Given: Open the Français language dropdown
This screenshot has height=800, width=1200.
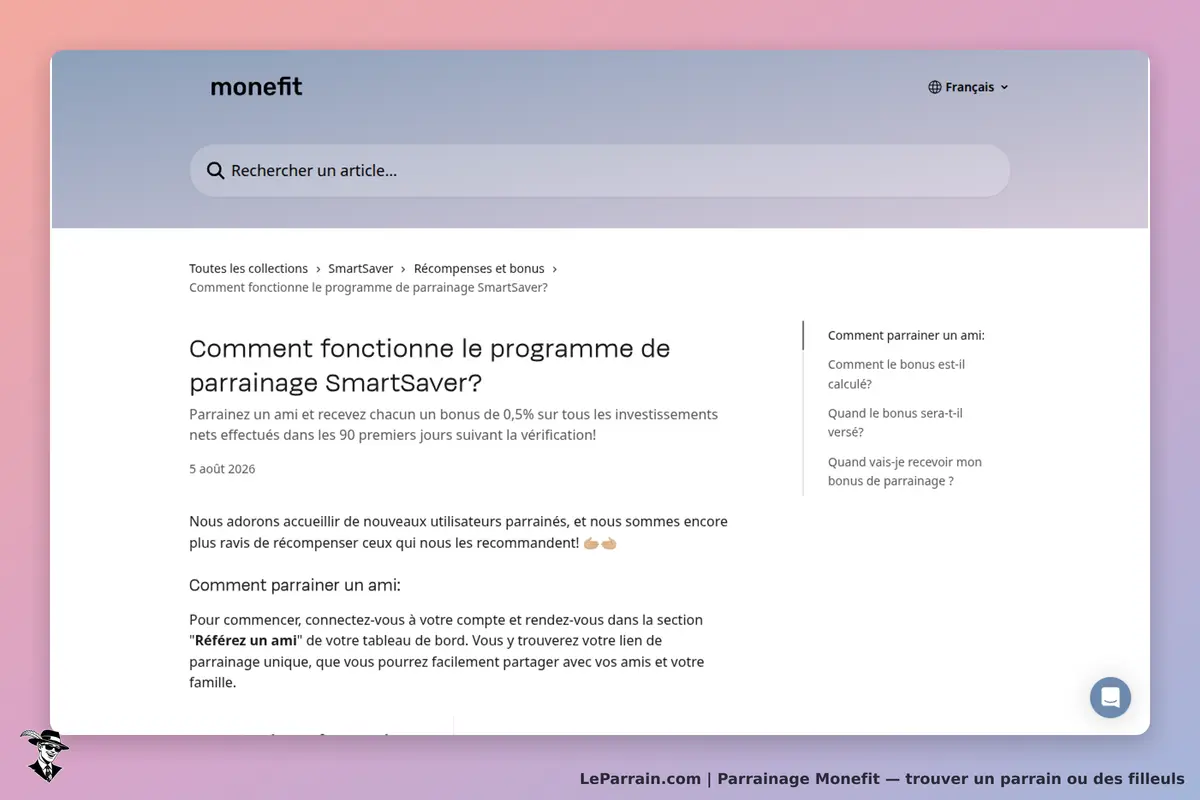Looking at the screenshot, I should click(x=969, y=87).
